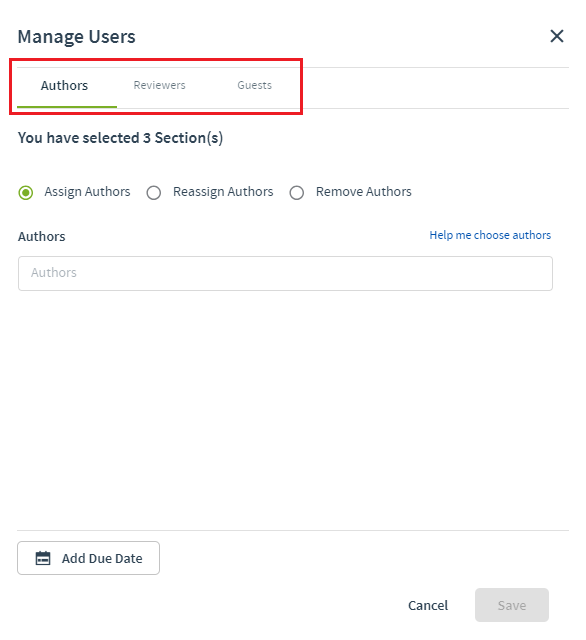Image resolution: width=586 pixels, height=640 pixels.
Task: Enable the Remove Authors radio circle
Action: coord(296,193)
